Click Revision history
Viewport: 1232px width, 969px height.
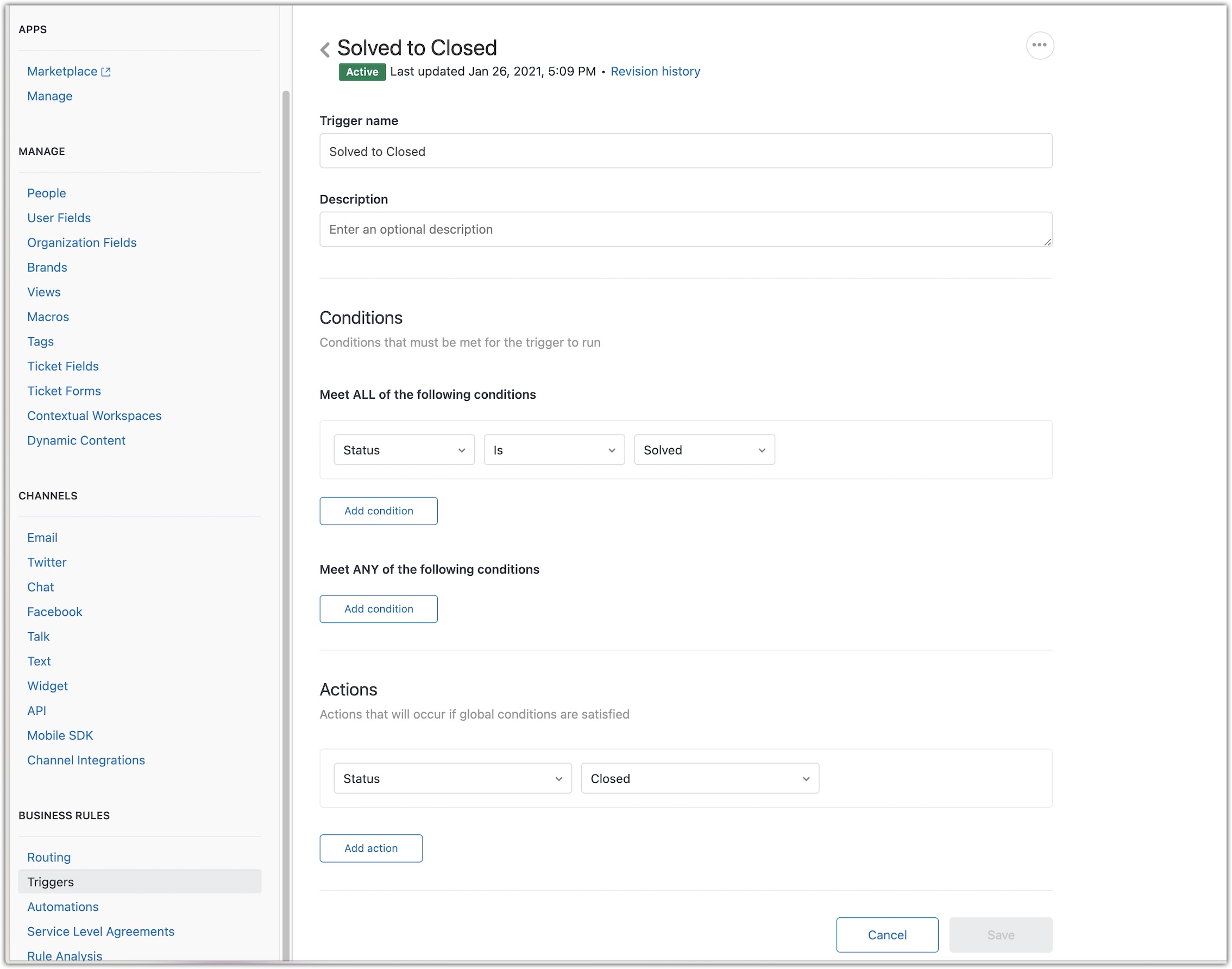[655, 71]
